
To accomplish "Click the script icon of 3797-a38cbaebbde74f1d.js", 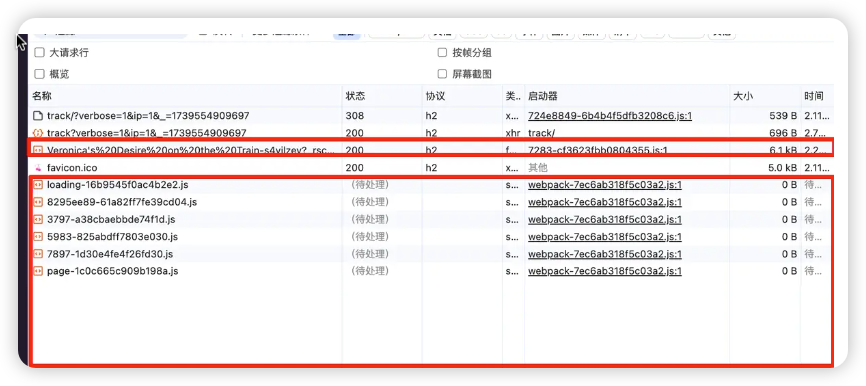I will click(x=38, y=219).
